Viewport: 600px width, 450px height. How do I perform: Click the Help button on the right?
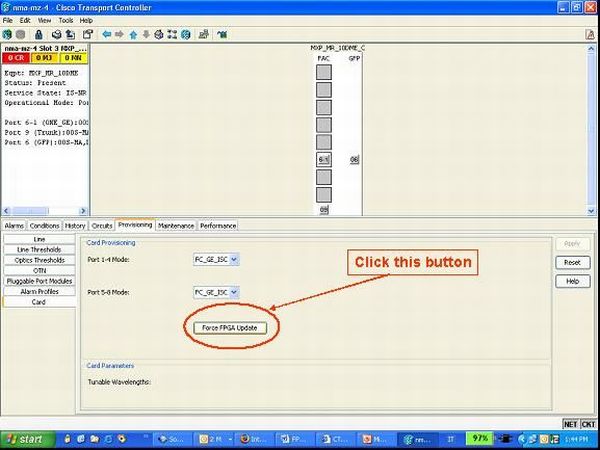[572, 281]
